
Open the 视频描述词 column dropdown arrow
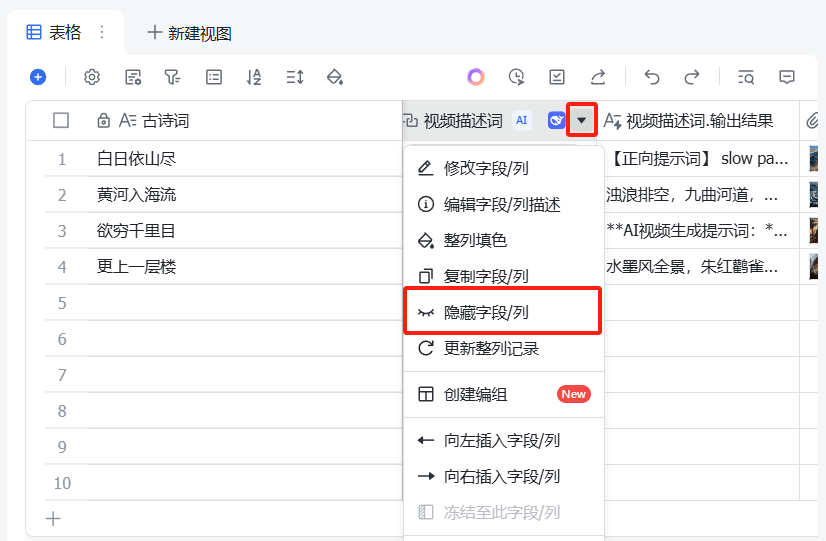(582, 120)
